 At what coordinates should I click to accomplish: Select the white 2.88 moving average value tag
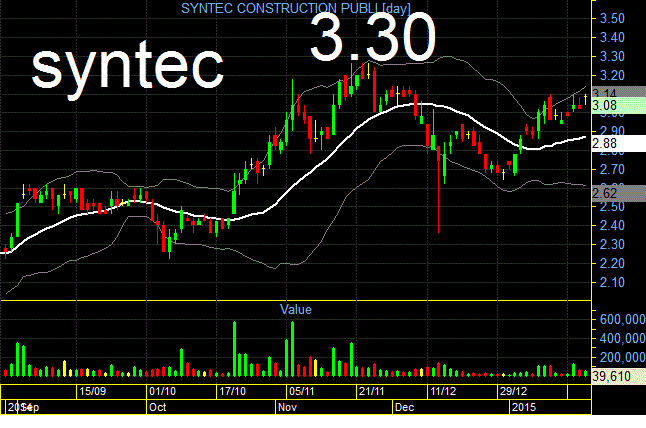[x=619, y=143]
